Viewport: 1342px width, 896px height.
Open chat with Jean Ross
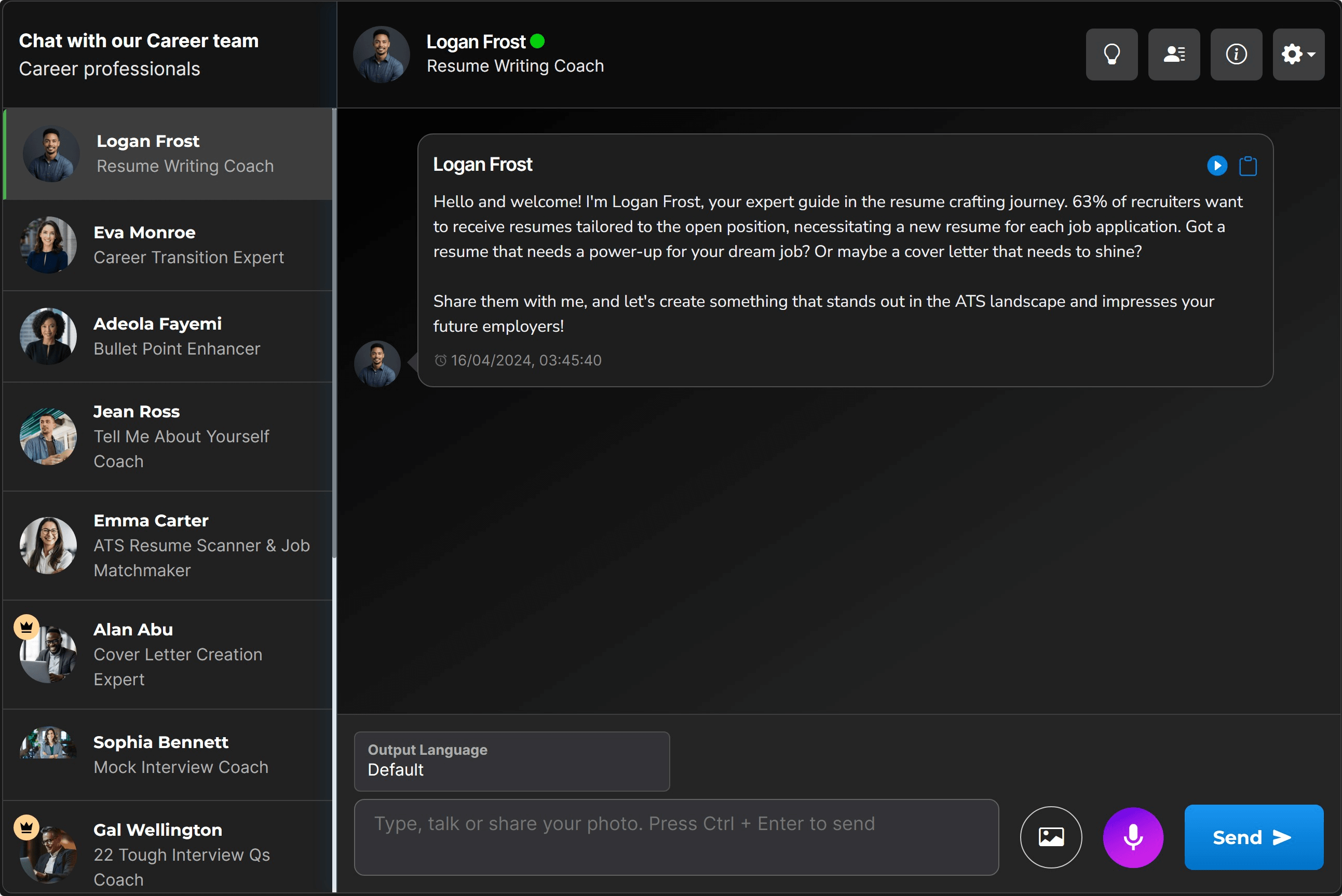coord(167,437)
